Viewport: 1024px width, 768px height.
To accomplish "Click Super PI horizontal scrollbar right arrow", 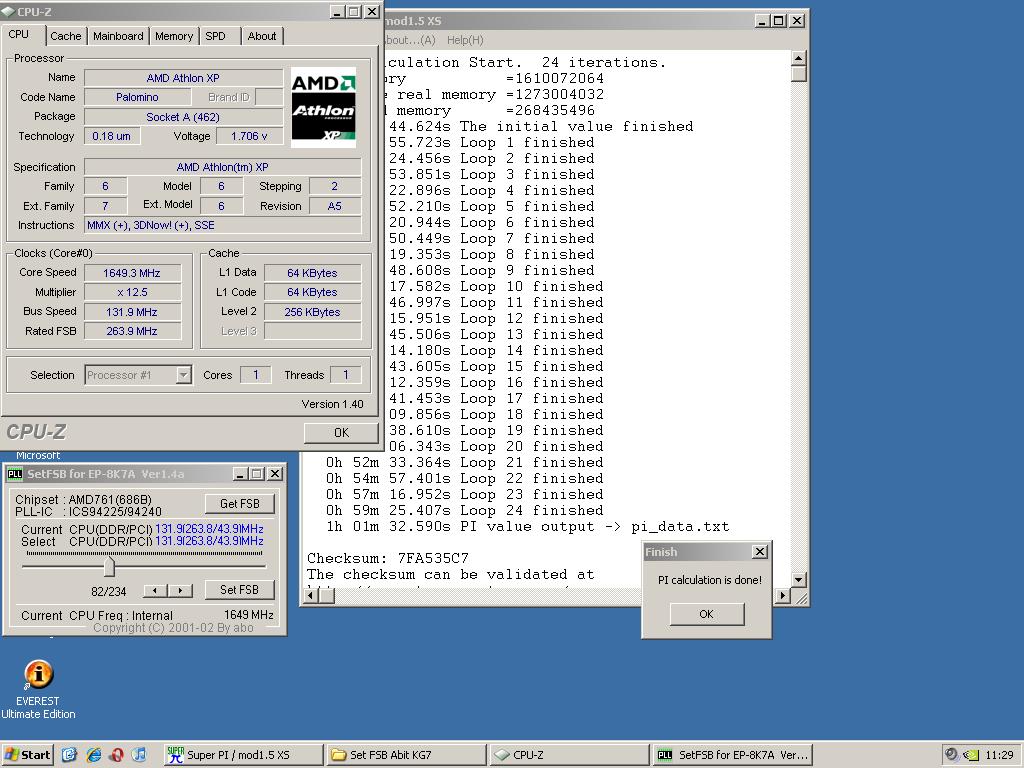I will coord(782,595).
